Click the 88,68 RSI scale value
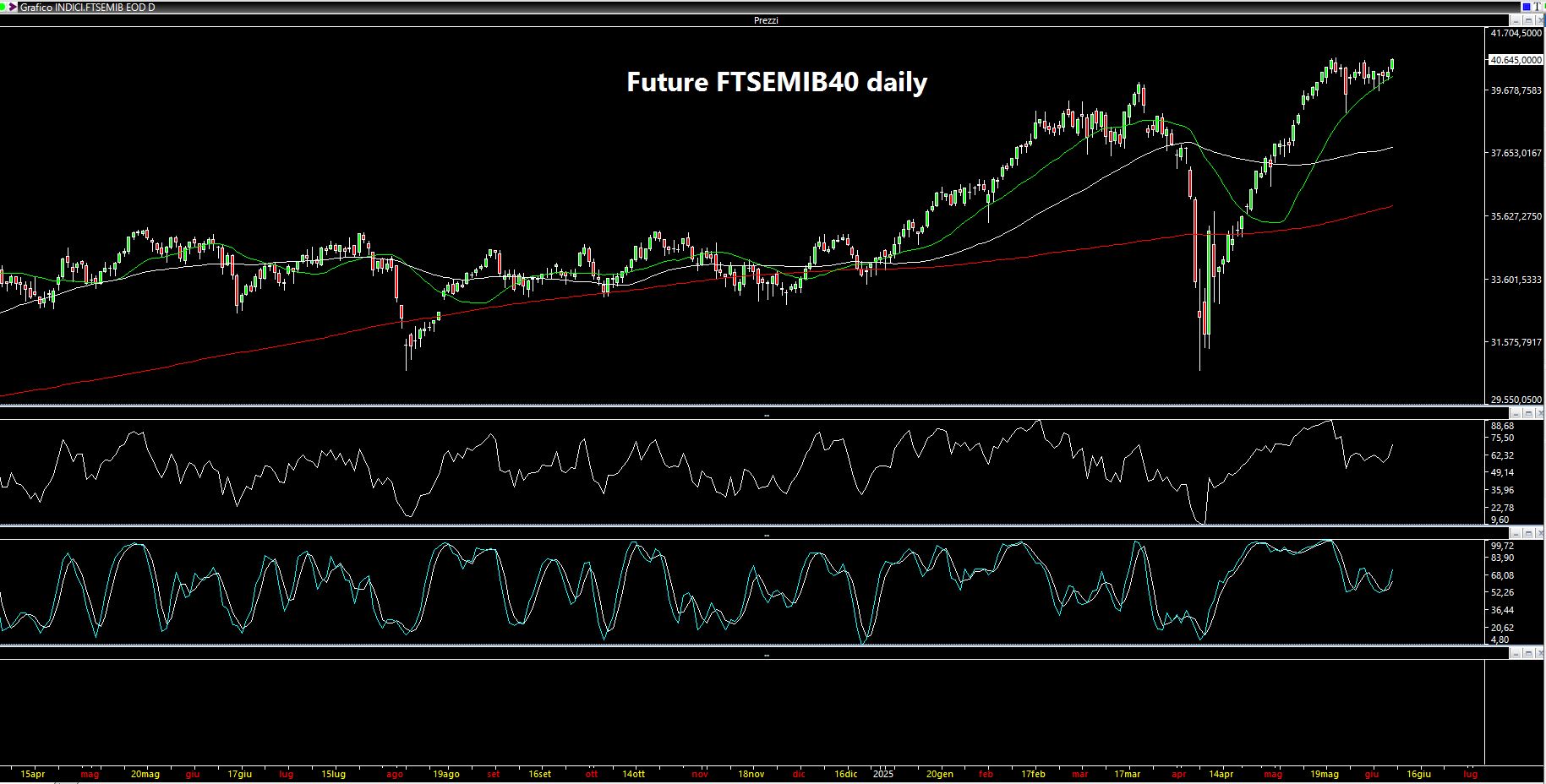The width and height of the screenshot is (1546, 784). click(1502, 426)
